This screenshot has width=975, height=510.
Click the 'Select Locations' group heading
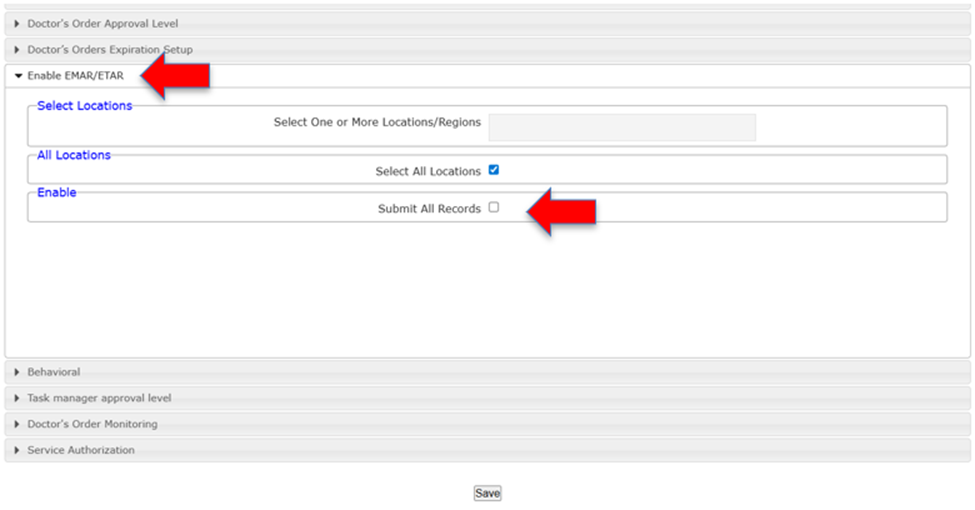tap(85, 106)
